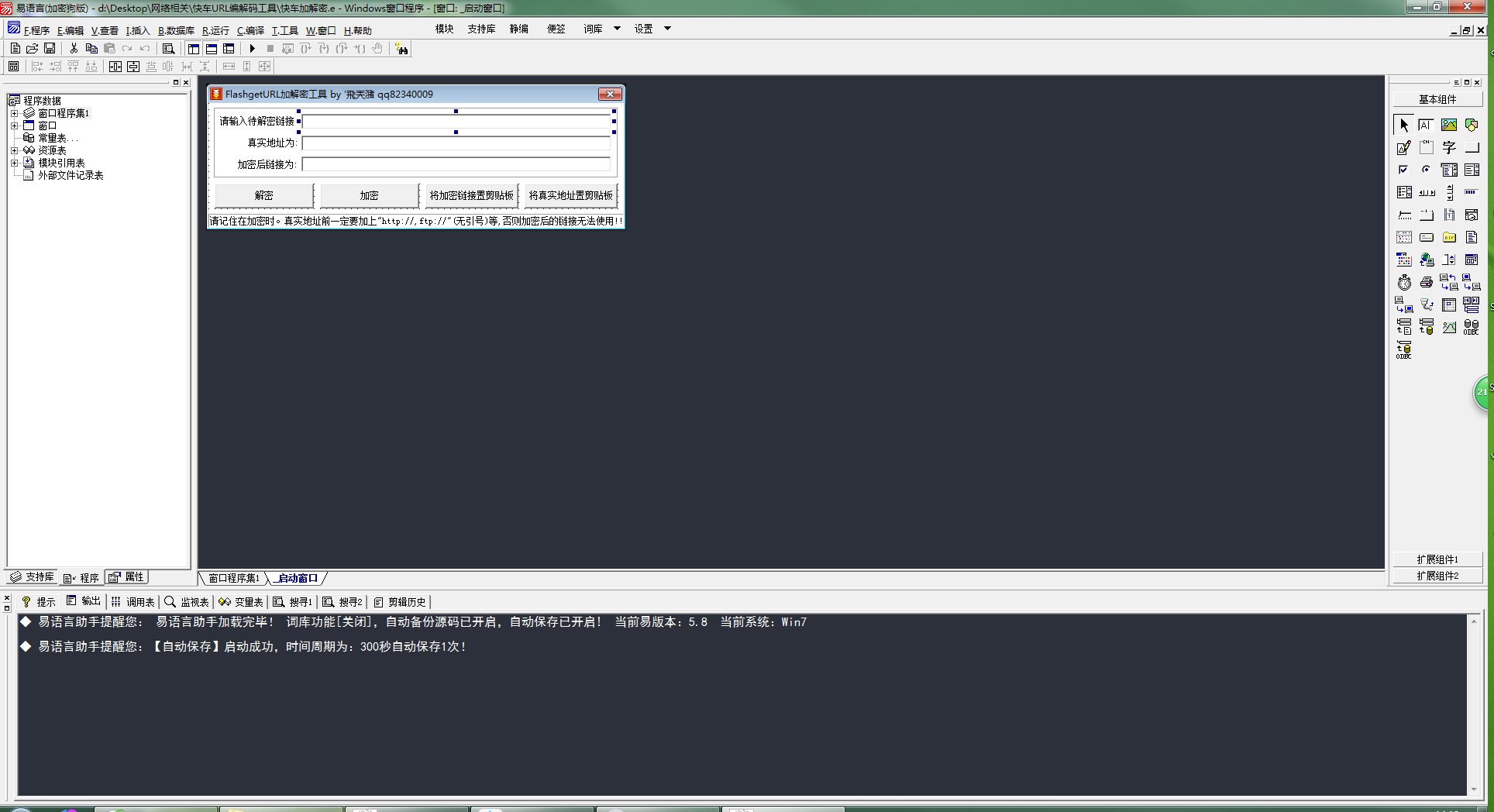
Task: Switch to the 变量表 tab
Action: [x=241, y=601]
